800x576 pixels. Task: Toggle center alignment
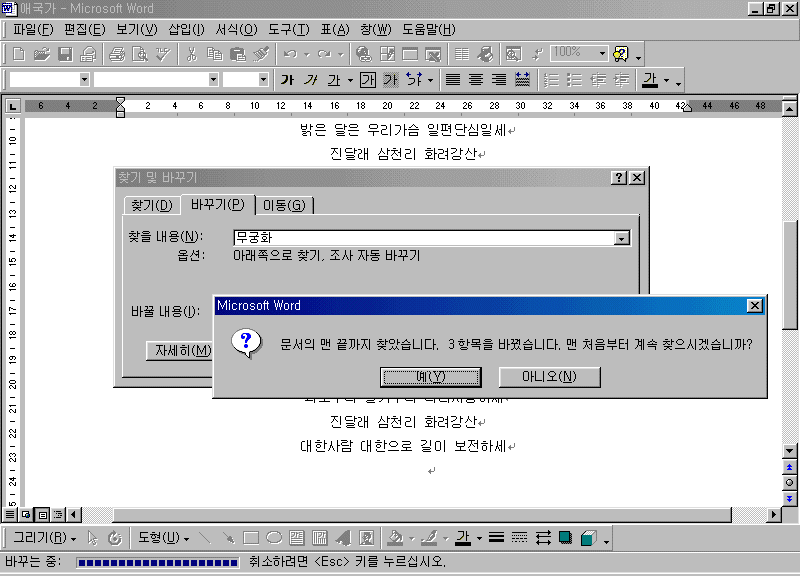coord(476,80)
